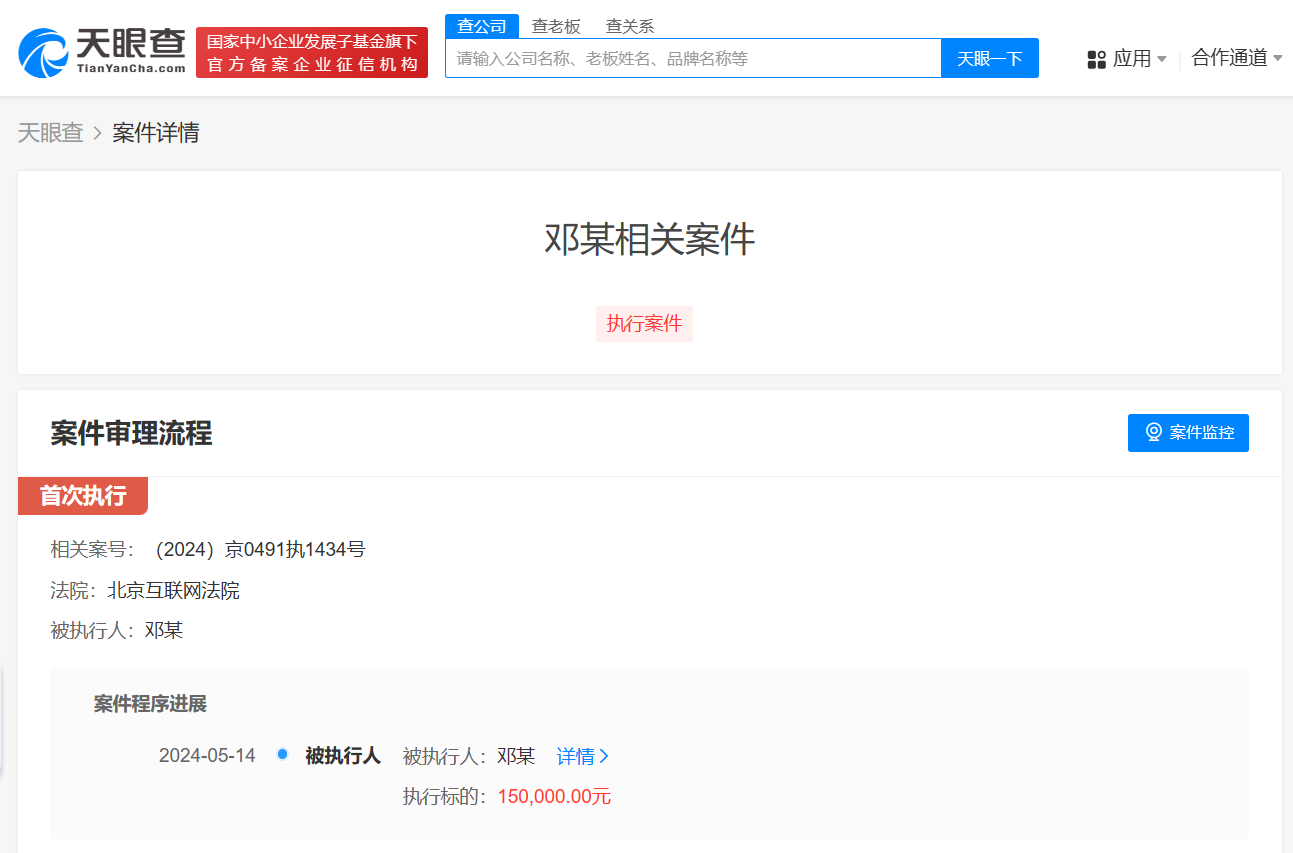1293x853 pixels.
Task: Open the 合作通道 dropdown
Action: coord(1237,58)
